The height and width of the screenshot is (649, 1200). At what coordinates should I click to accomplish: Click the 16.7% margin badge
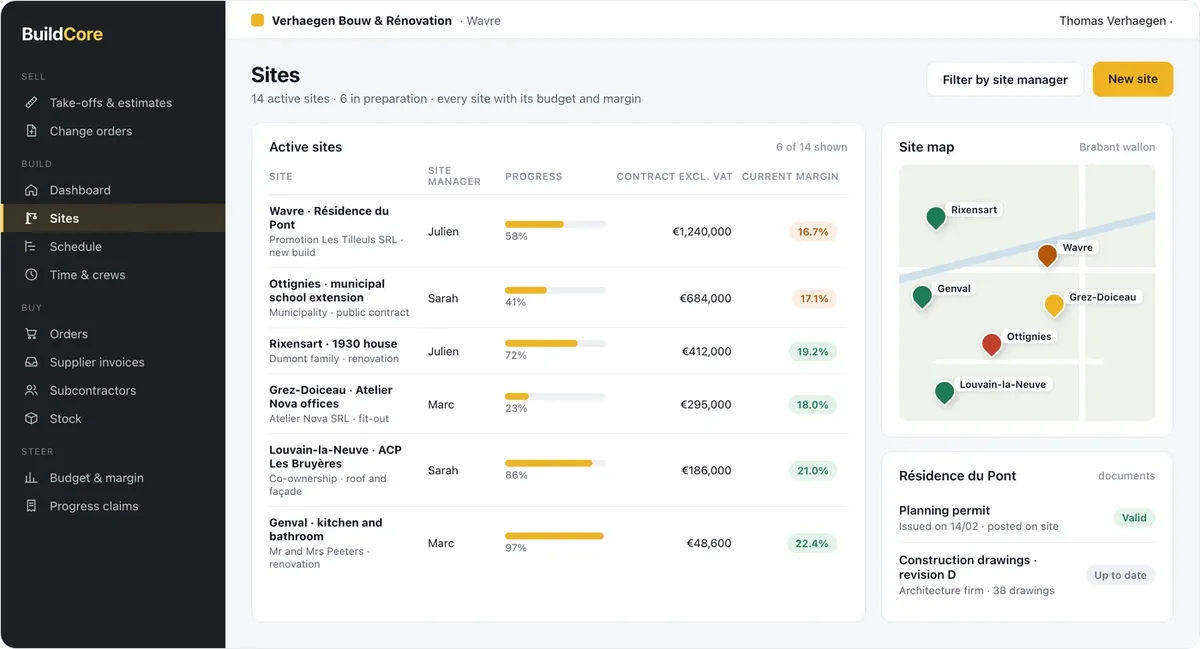click(813, 231)
